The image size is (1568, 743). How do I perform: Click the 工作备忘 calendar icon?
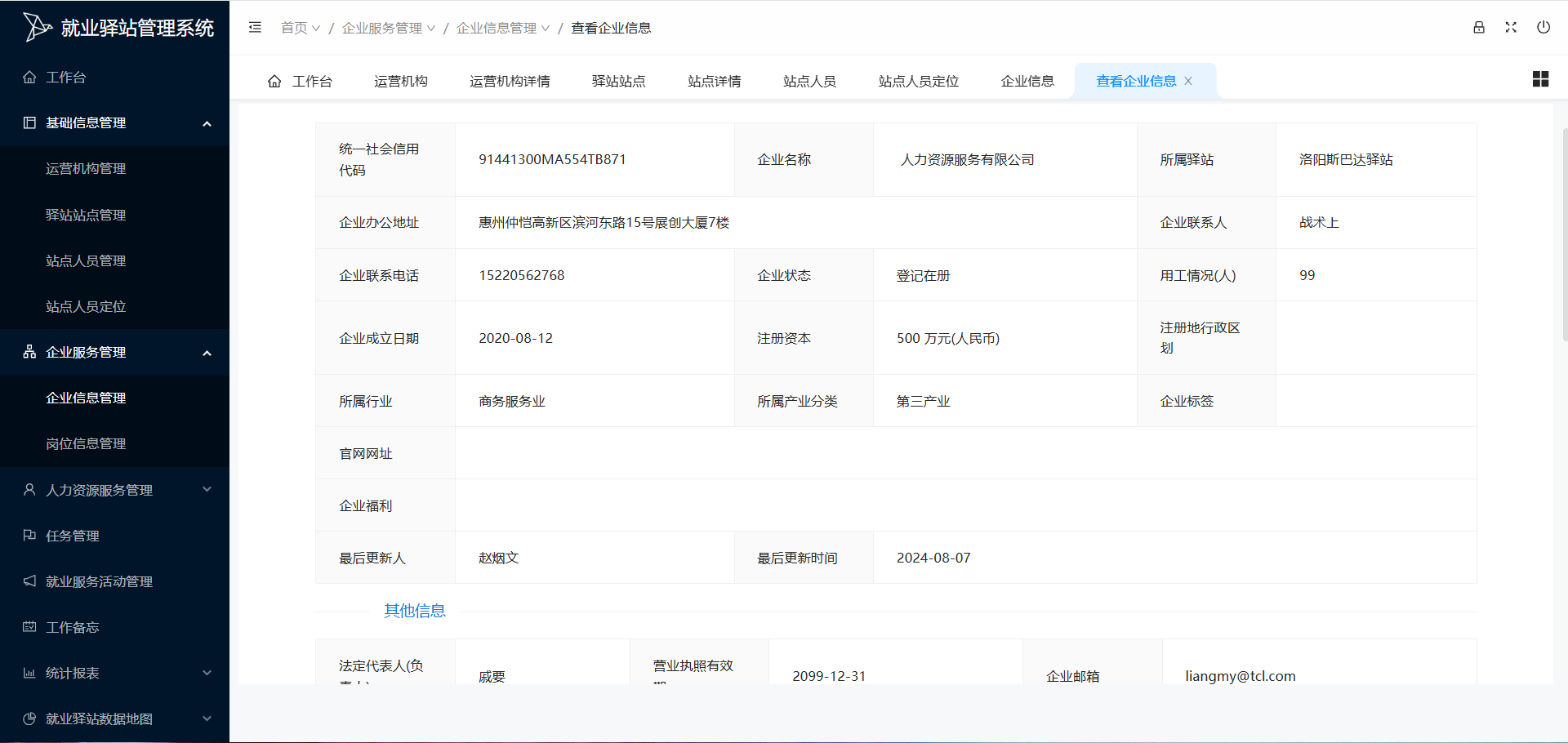pyautogui.click(x=29, y=626)
